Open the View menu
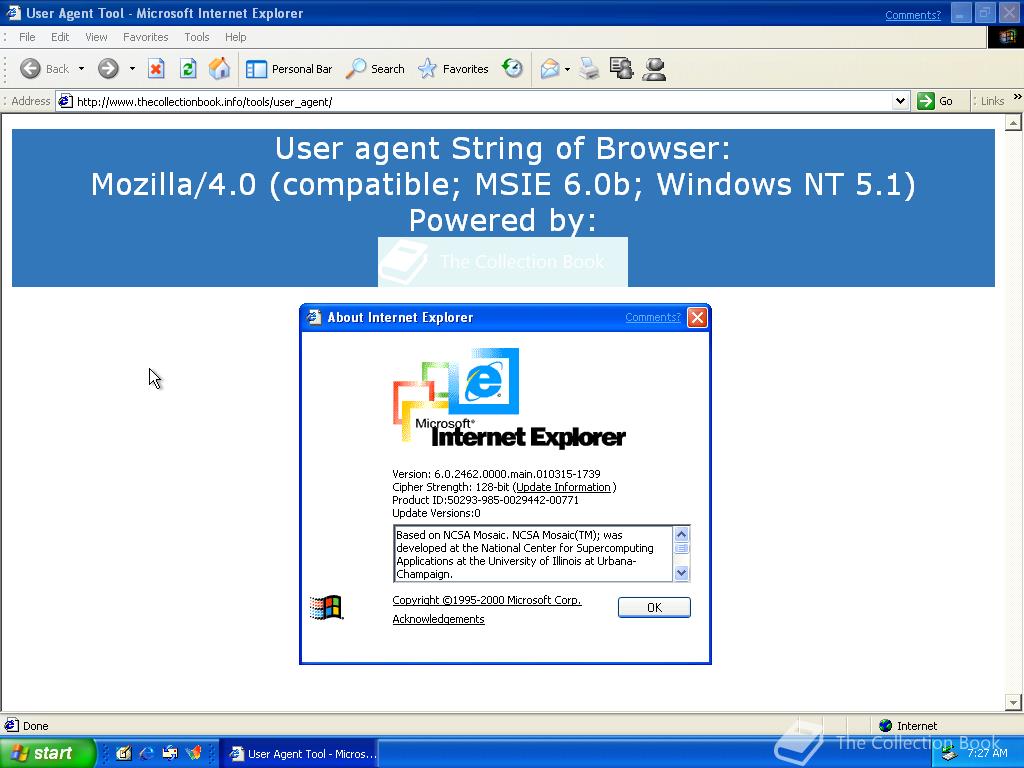This screenshot has height=768, width=1024. (96, 37)
